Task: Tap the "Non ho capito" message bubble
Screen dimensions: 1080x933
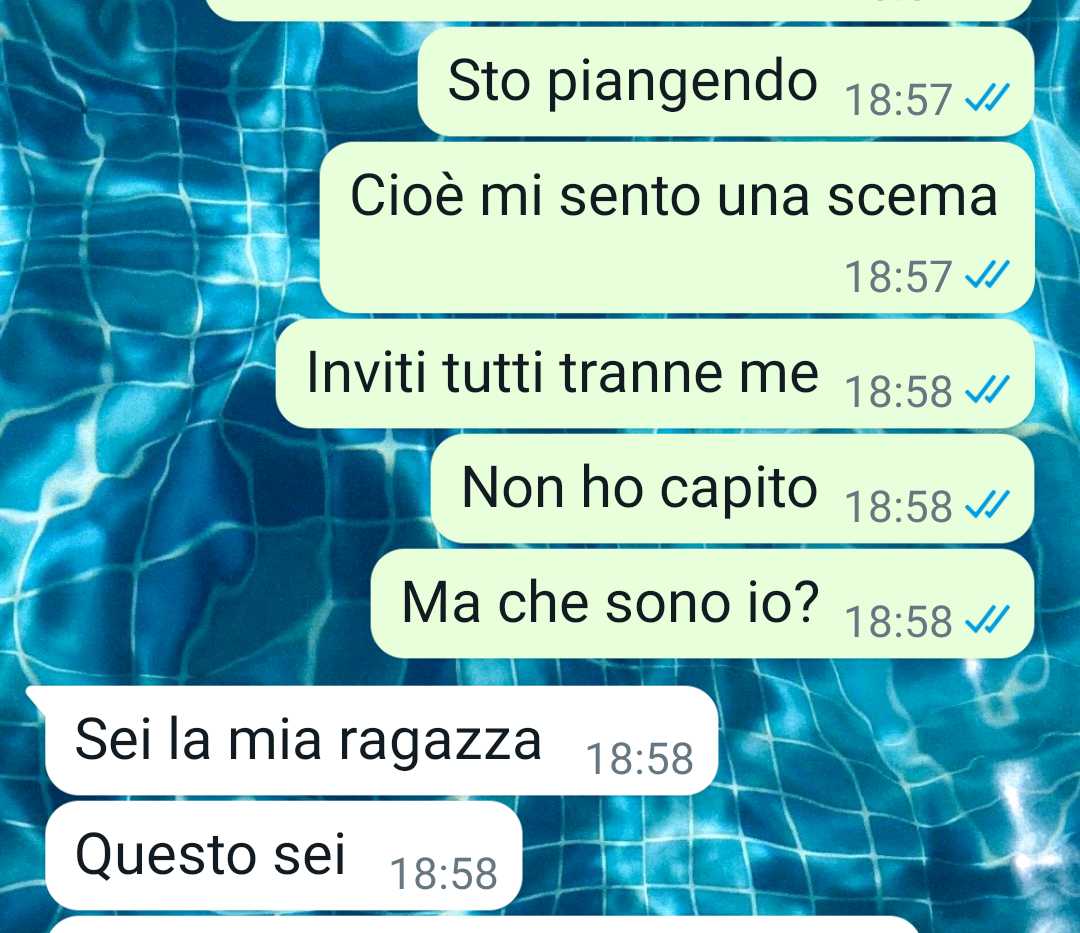Action: pyautogui.click(x=732, y=489)
